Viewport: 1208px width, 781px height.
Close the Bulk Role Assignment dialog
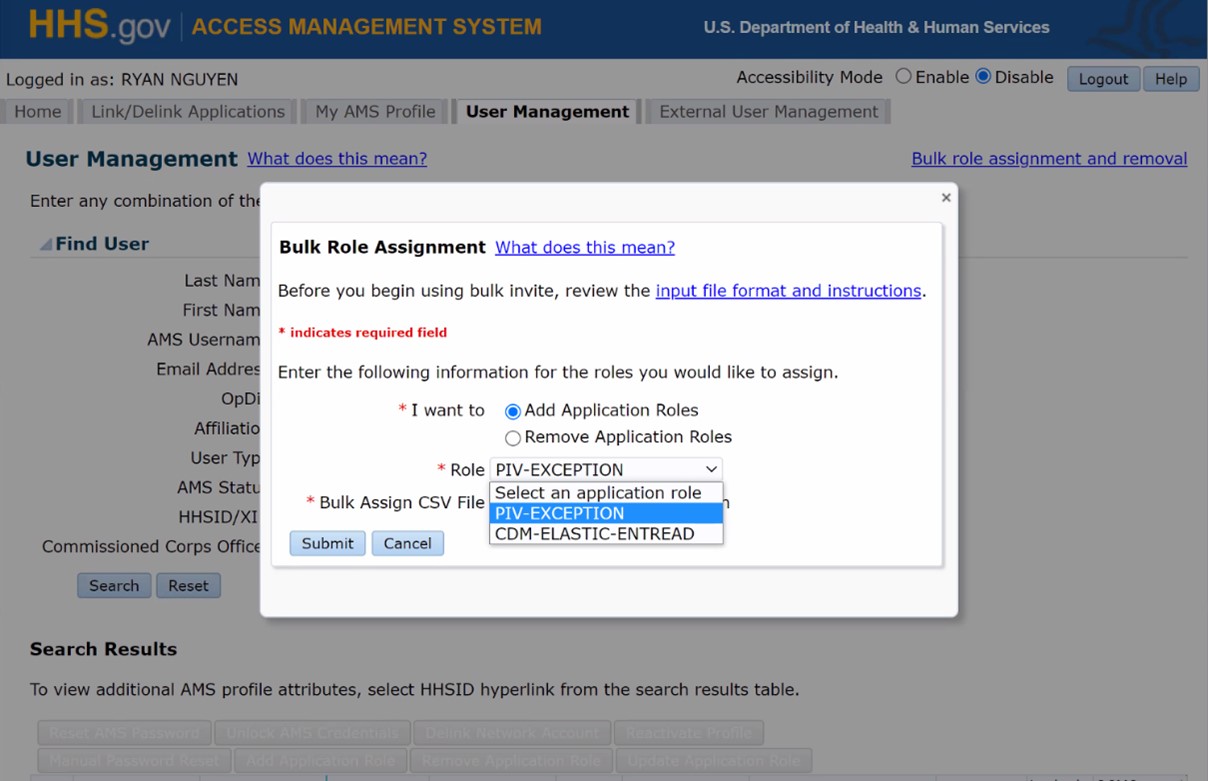[946, 198]
